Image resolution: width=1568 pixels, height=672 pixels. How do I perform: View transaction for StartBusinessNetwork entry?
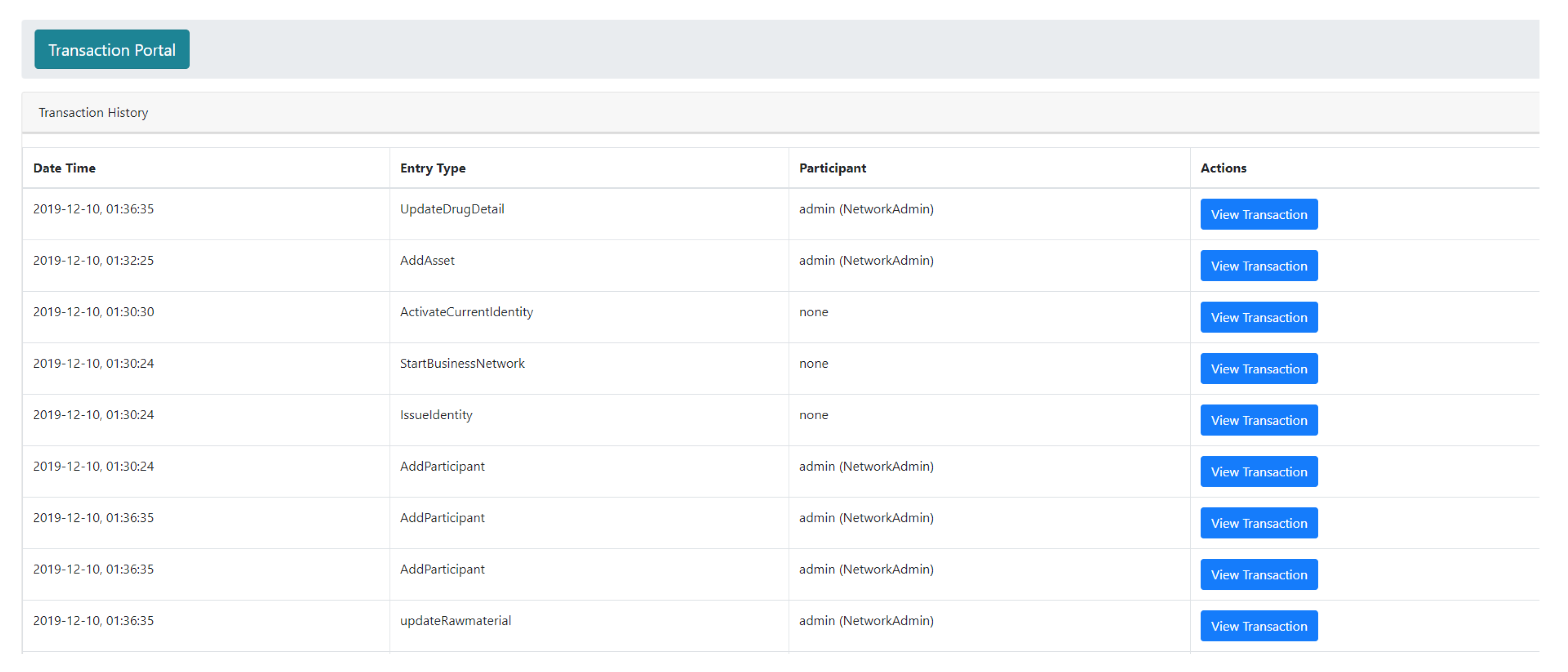tap(1258, 369)
